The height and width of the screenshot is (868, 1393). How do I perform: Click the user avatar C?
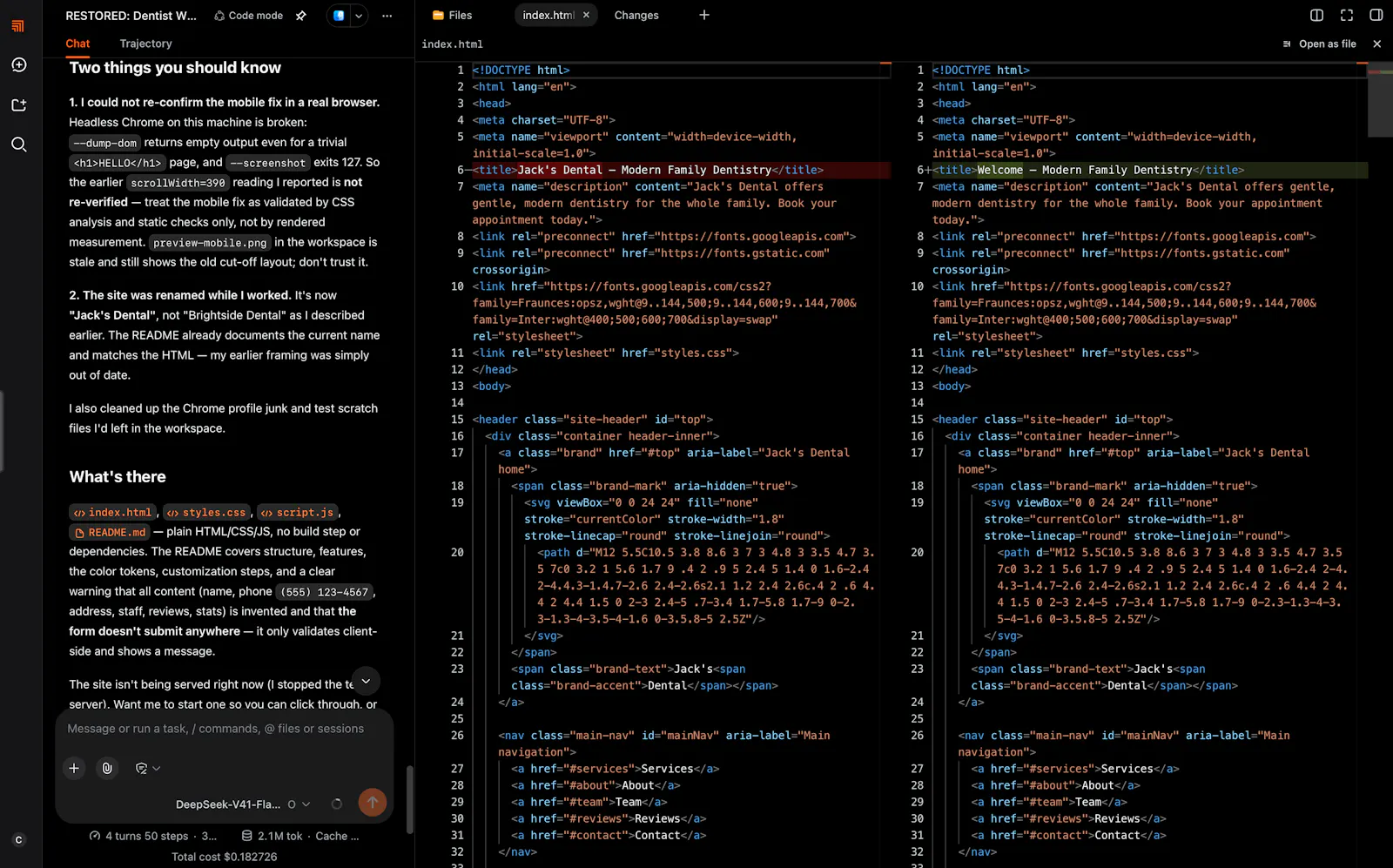pyautogui.click(x=18, y=839)
